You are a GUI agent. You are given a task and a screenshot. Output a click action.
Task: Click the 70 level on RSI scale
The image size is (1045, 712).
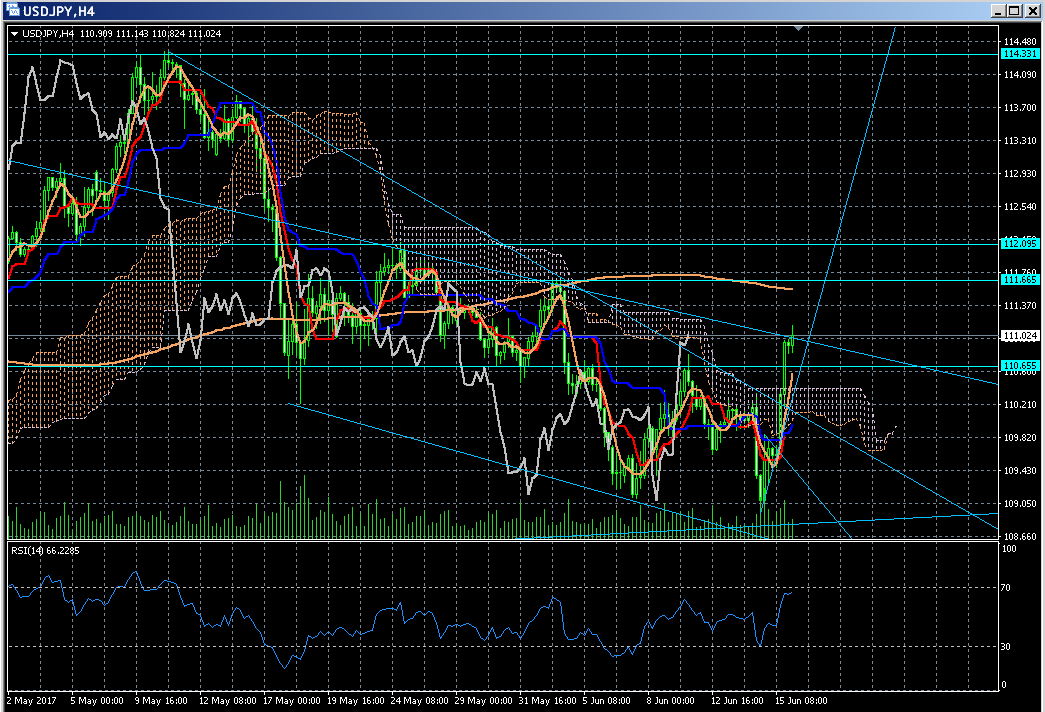click(1007, 588)
